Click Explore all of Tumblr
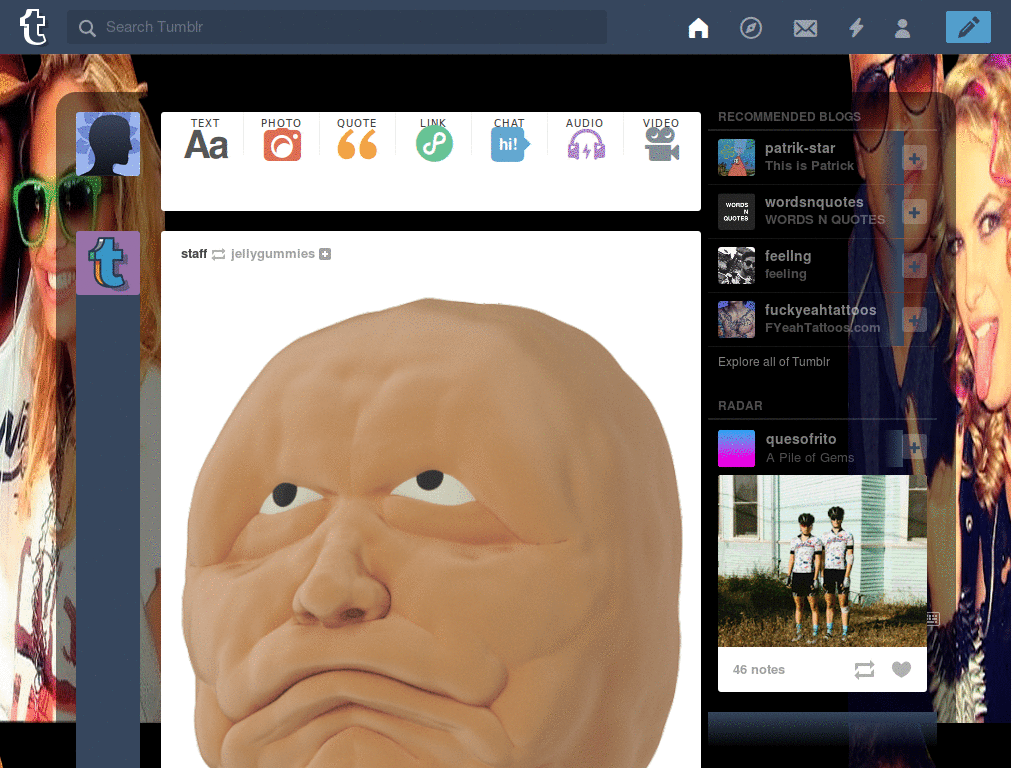The height and width of the screenshot is (768, 1024). coord(774,362)
